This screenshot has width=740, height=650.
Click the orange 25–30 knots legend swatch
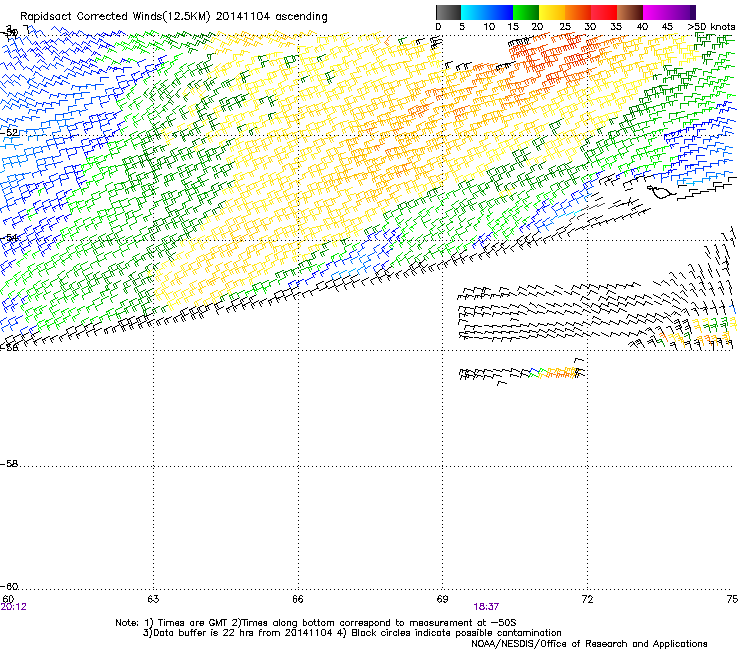(x=578, y=12)
